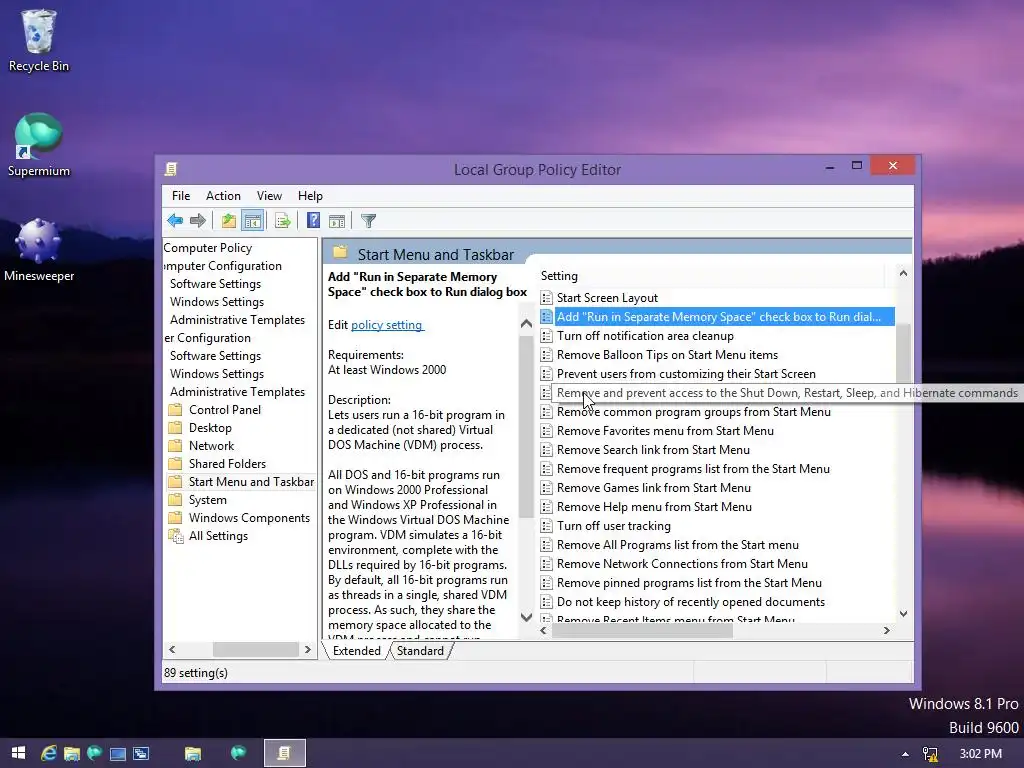Click the 'policy setting' link

click(387, 325)
